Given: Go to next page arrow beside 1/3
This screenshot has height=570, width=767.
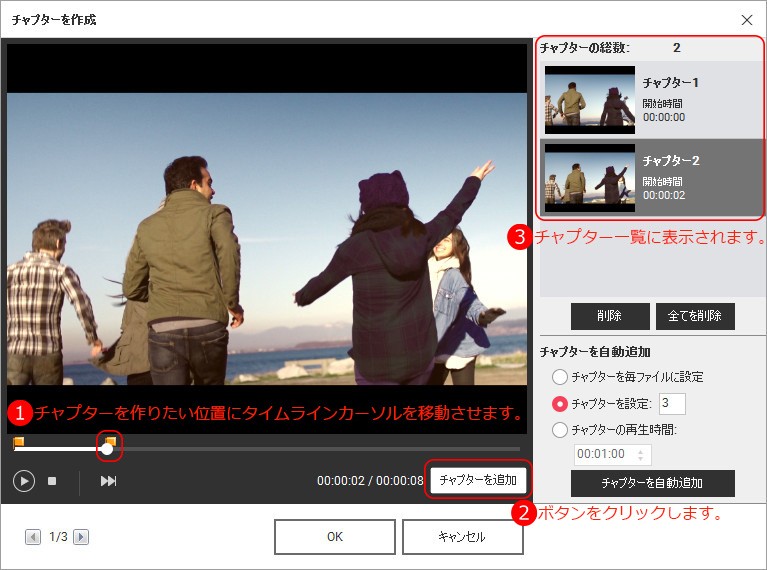Looking at the screenshot, I should point(81,537).
